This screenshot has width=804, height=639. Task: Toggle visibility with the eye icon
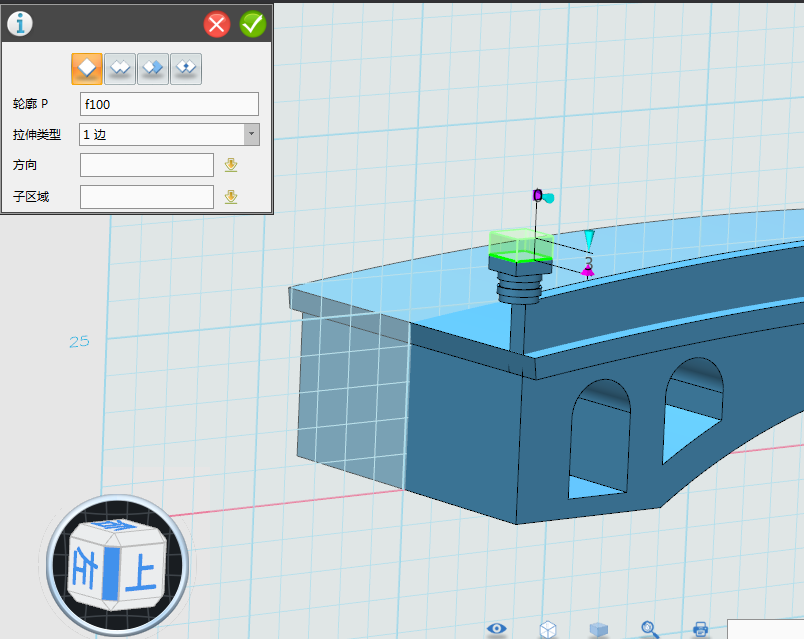point(497,629)
